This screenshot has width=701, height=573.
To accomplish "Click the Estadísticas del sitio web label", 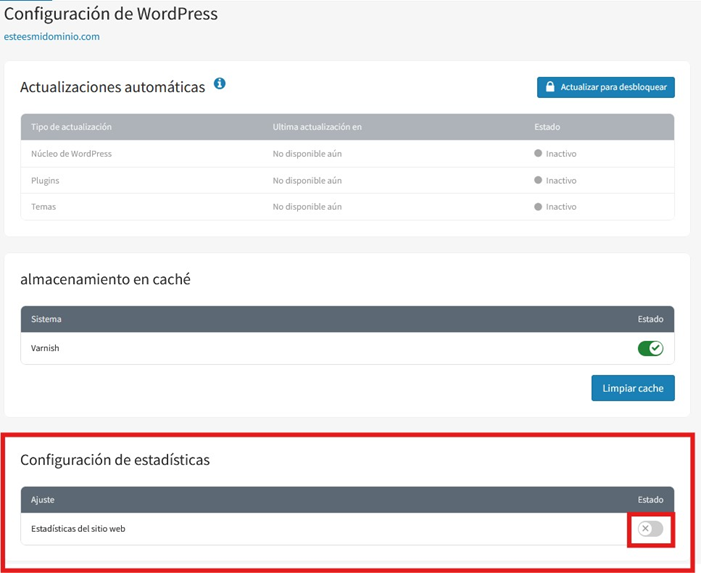I will pos(78,529).
